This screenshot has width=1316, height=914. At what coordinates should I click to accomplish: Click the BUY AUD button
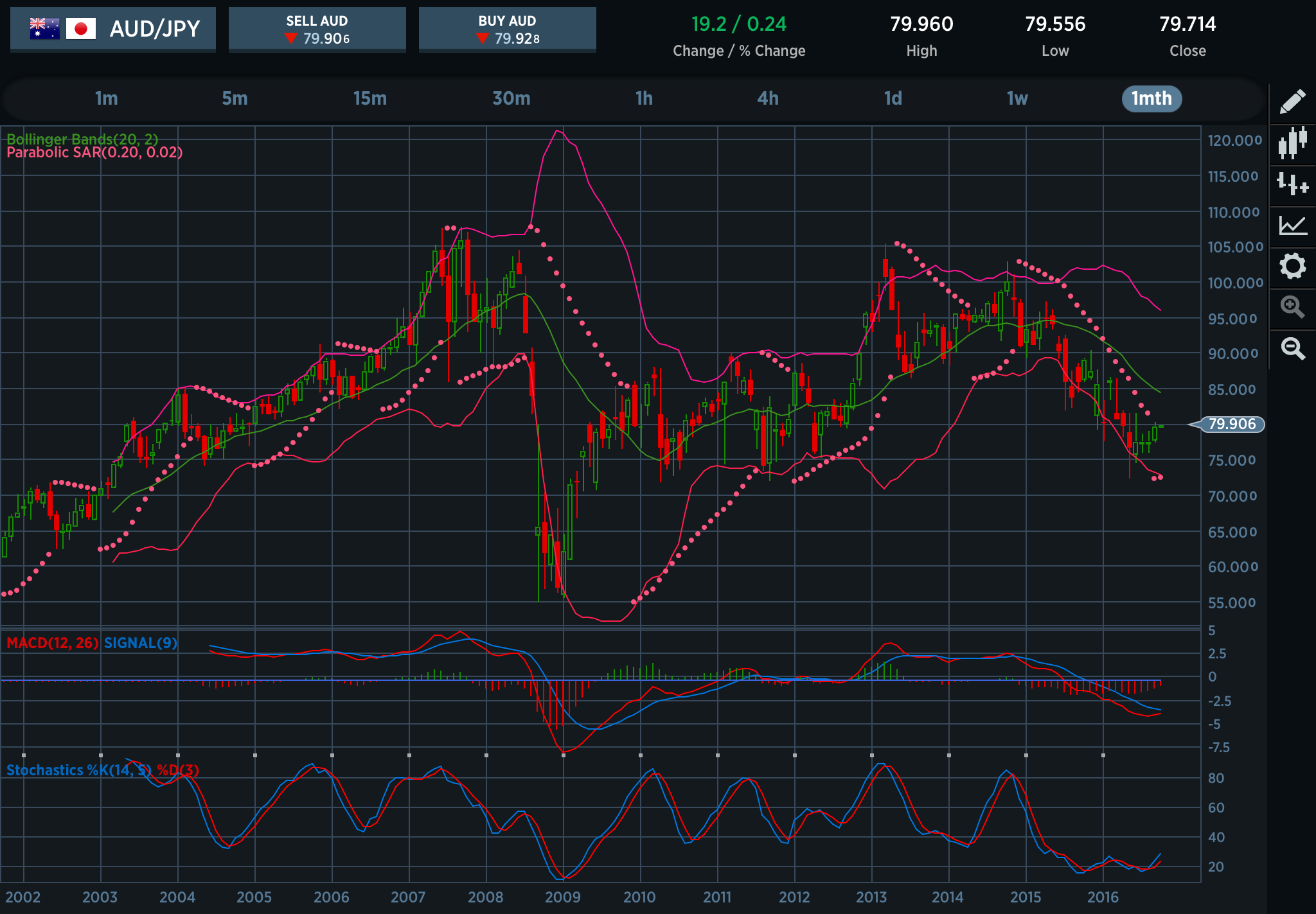507,30
